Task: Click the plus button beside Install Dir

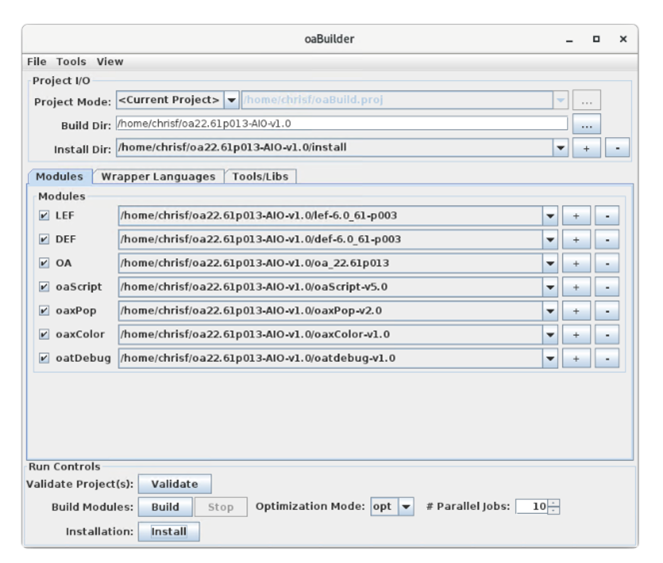Action: 586,148
